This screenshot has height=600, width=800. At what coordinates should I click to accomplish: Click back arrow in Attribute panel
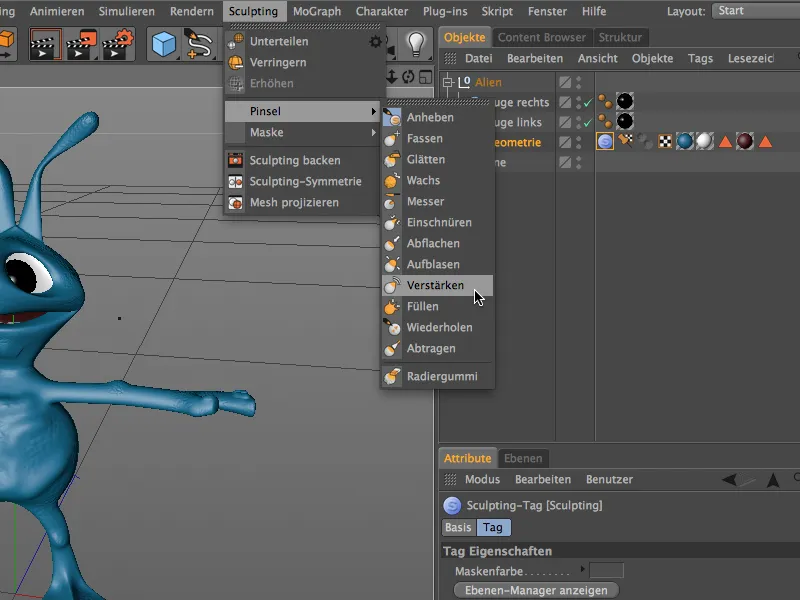(x=730, y=480)
